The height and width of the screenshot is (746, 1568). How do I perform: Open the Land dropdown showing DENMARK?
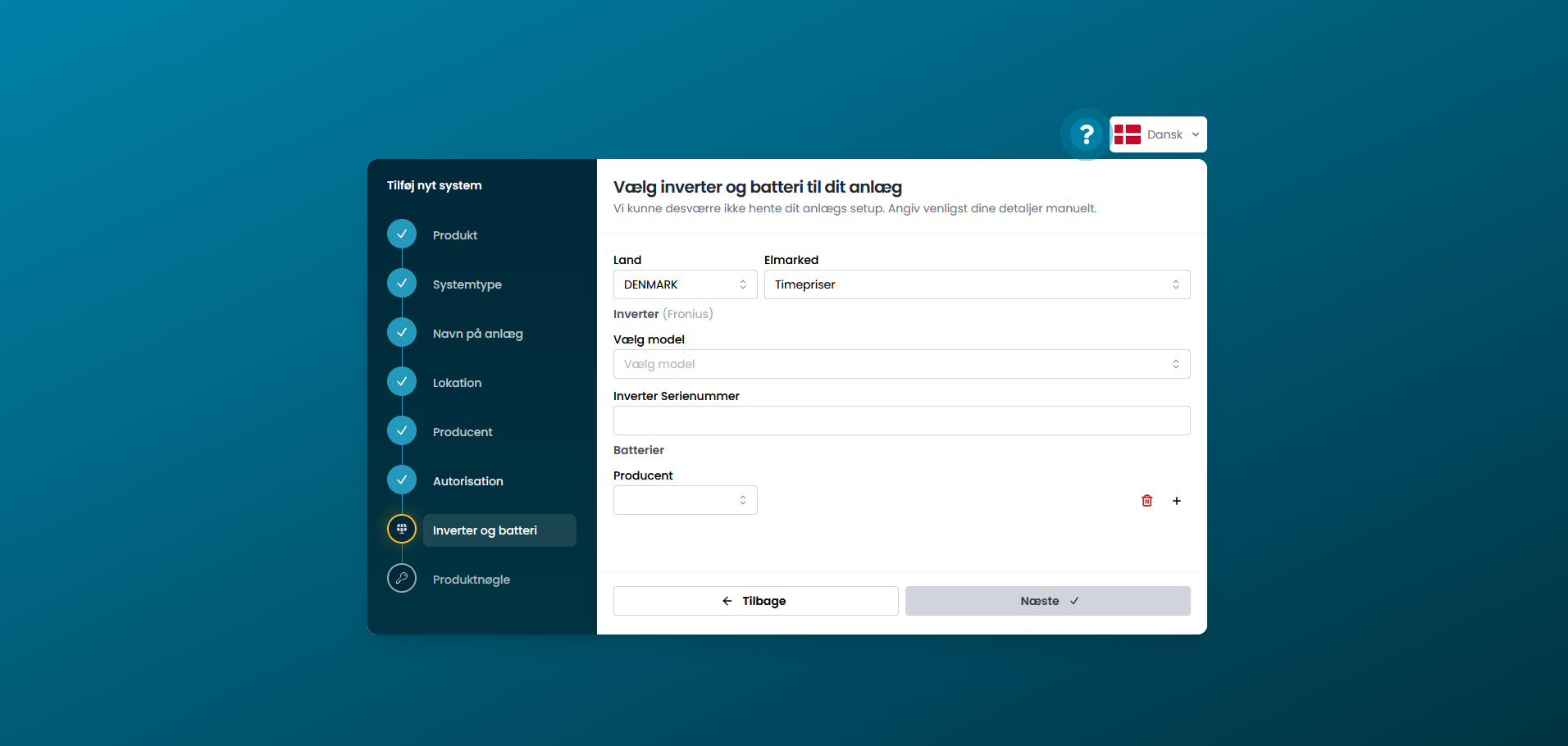[685, 284]
